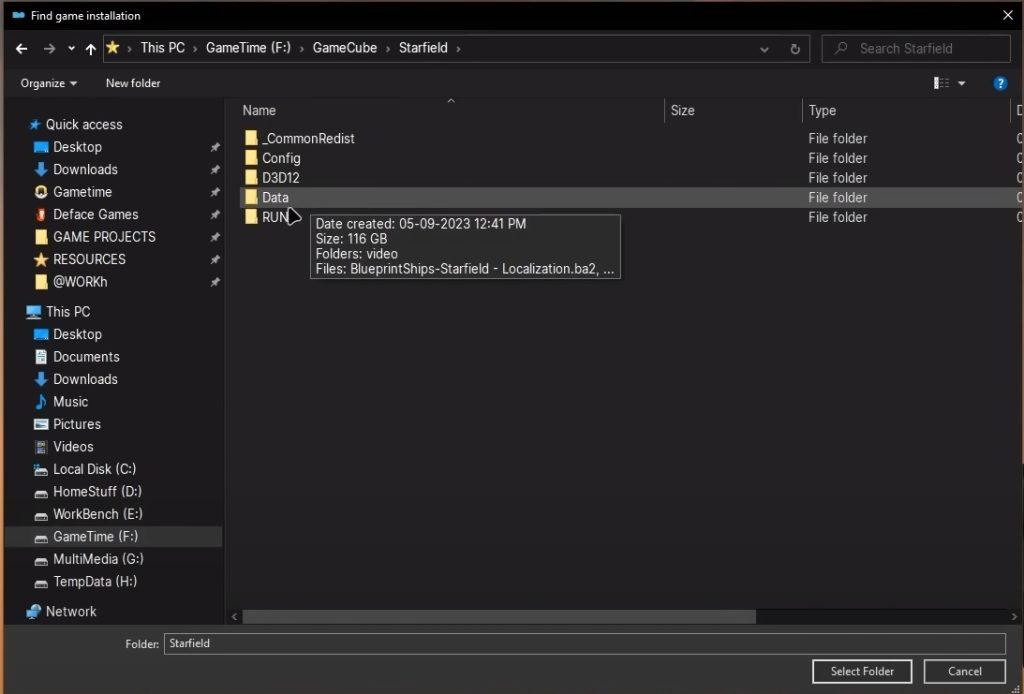The height and width of the screenshot is (694, 1024).
Task: Click the refresh icon in the address bar
Action: point(793,48)
